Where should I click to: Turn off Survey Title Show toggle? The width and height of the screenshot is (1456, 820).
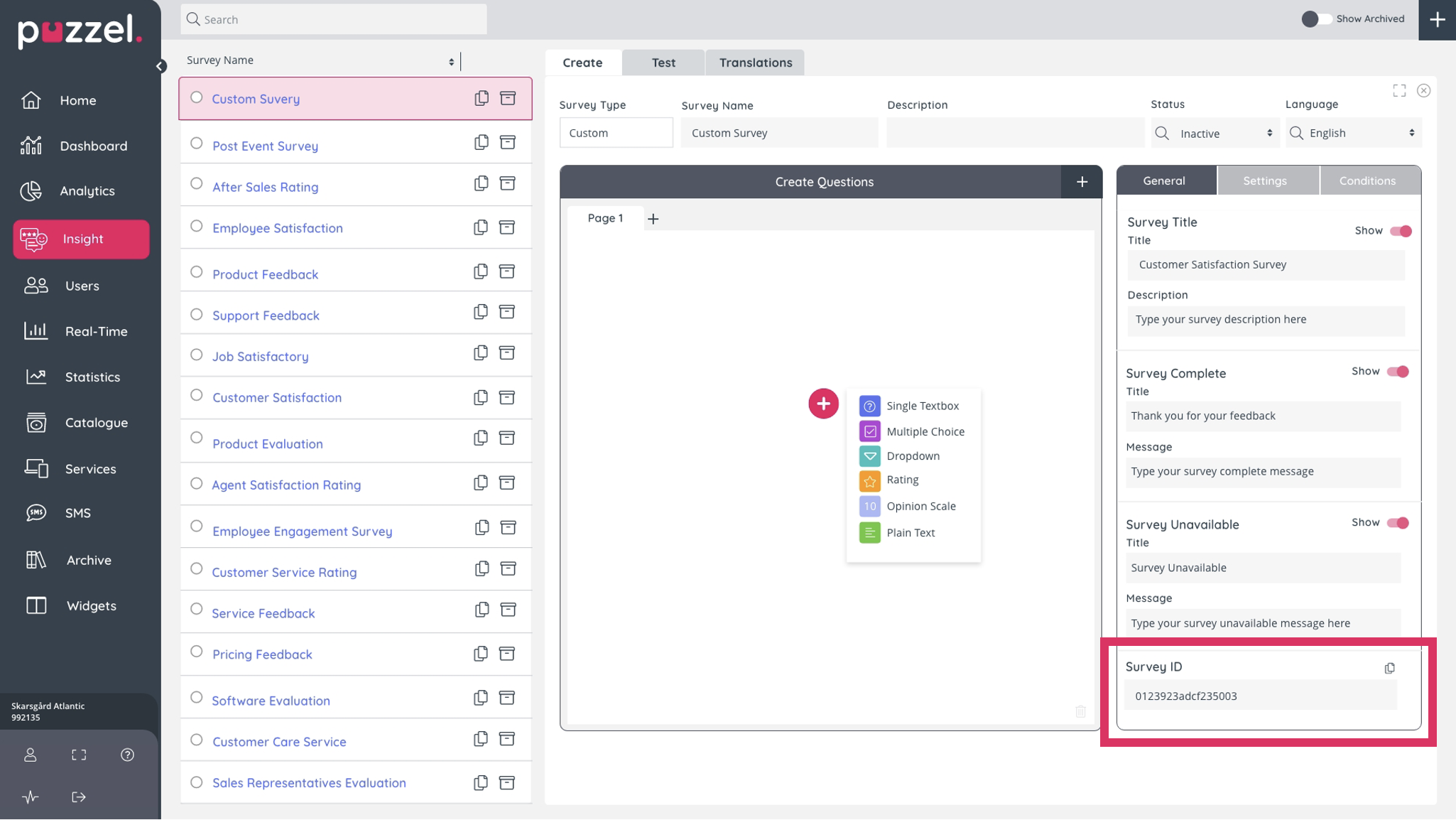[1400, 231]
